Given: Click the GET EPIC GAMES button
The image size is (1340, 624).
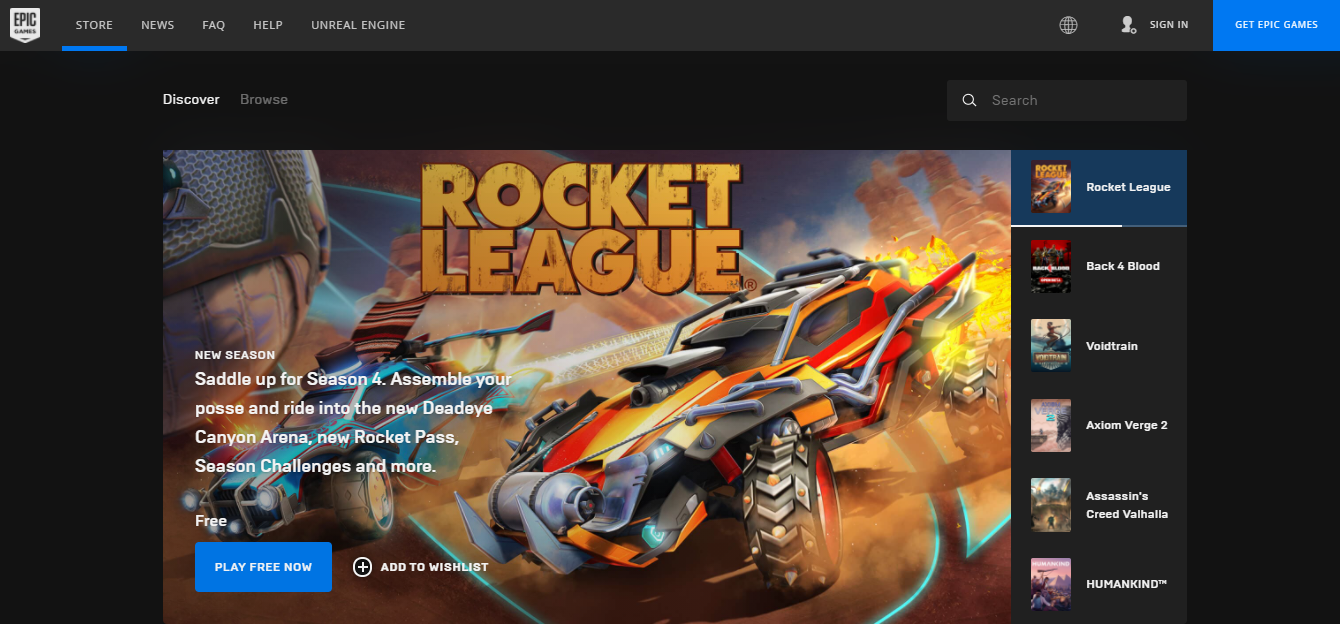Looking at the screenshot, I should coord(1276,25).
